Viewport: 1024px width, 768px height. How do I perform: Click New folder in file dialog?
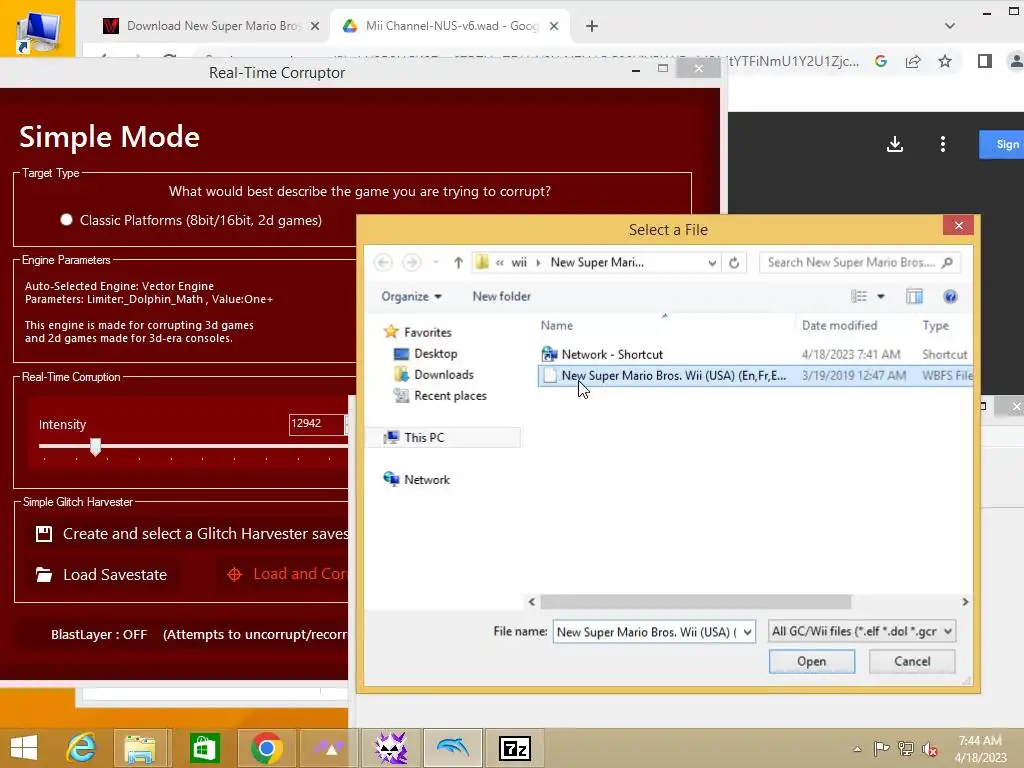(x=502, y=296)
